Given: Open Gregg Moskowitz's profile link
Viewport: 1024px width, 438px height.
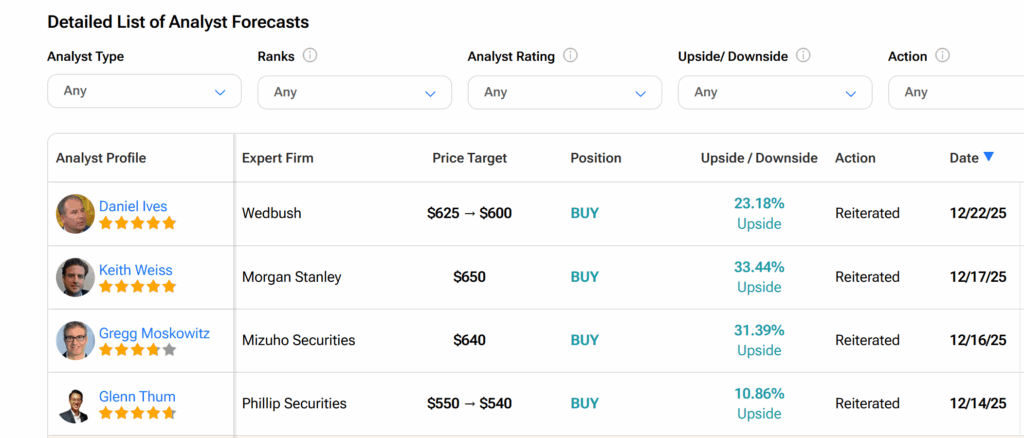Looking at the screenshot, I should [154, 333].
